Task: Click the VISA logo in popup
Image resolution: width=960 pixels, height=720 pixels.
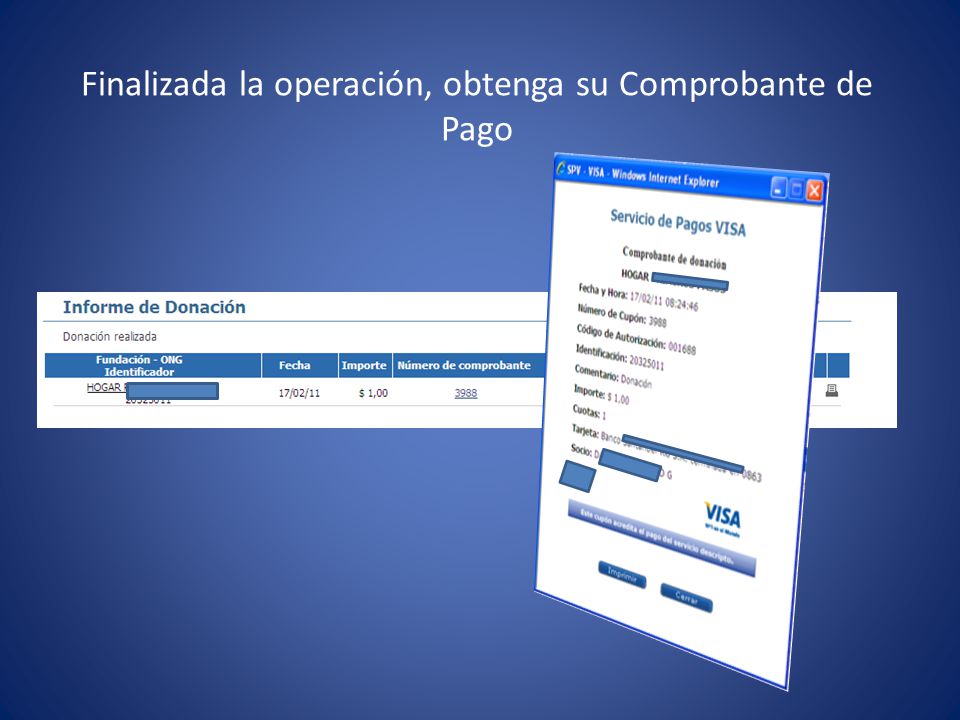Action: tap(722, 519)
